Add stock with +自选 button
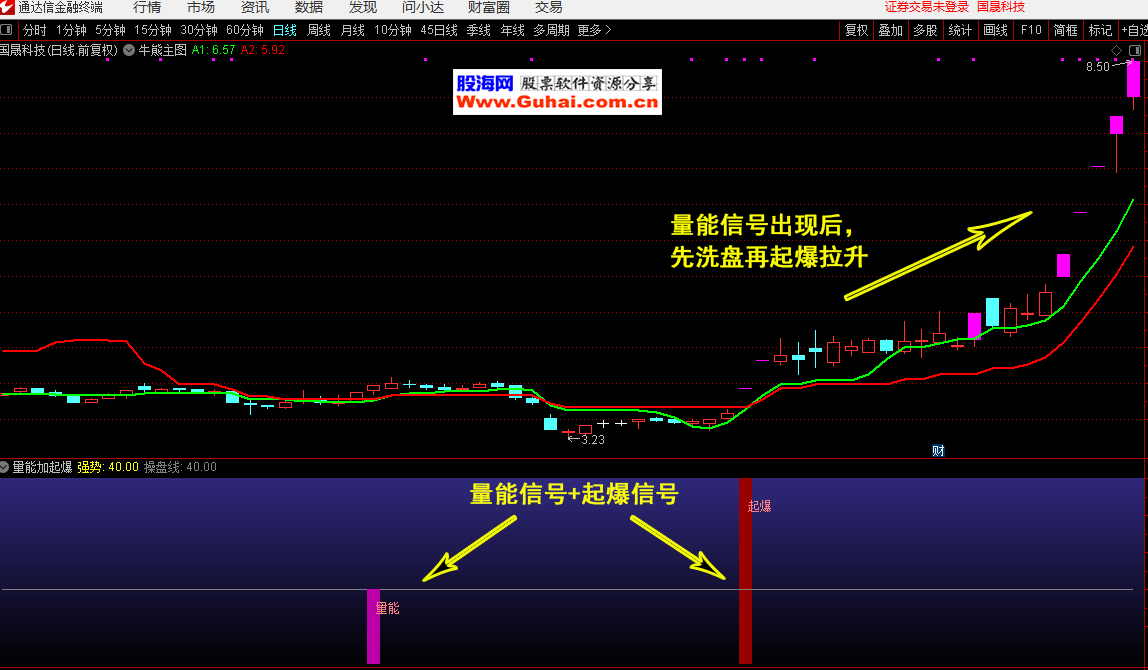This screenshot has height=670, width=1148. click(1134, 30)
